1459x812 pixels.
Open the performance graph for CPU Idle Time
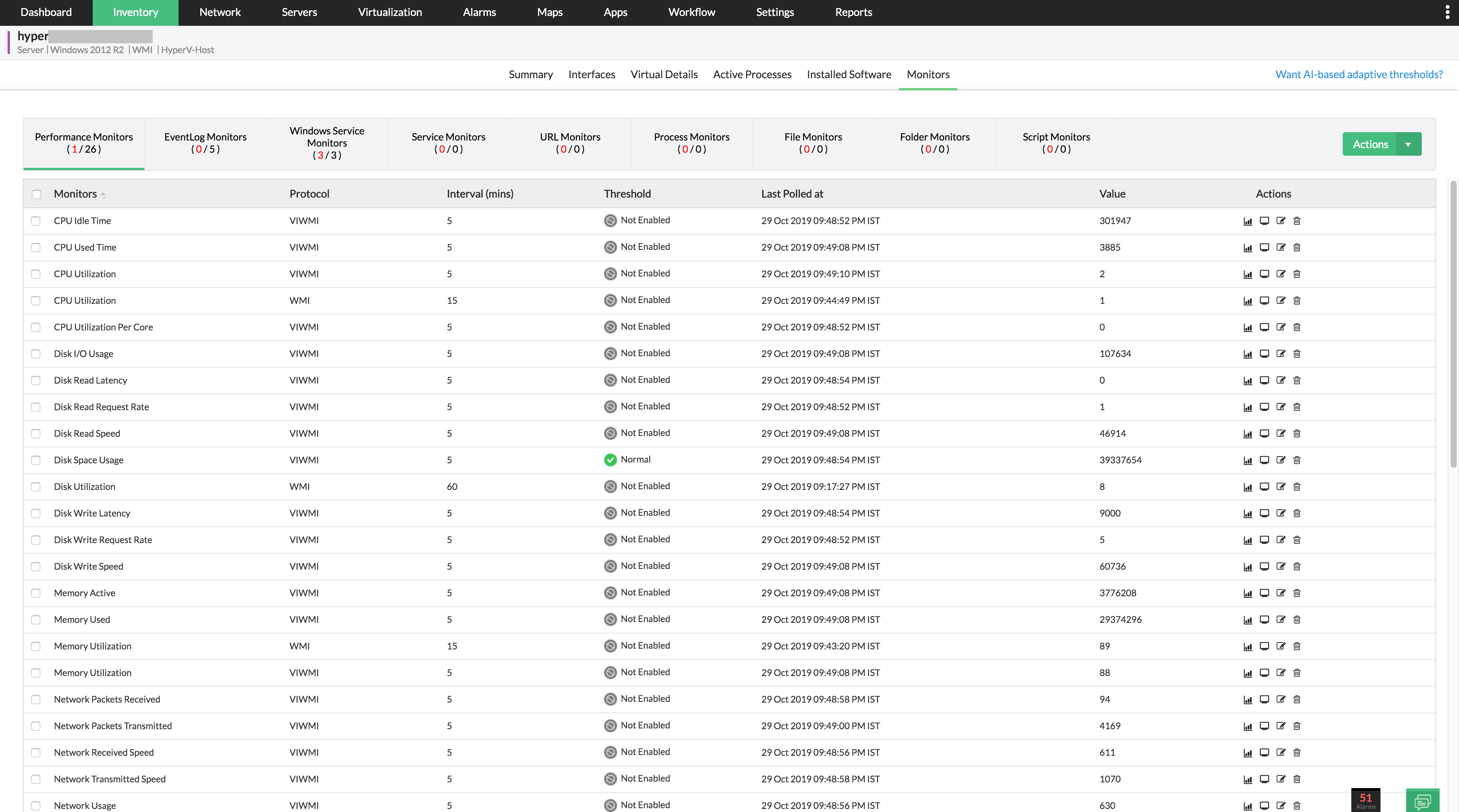(1248, 221)
